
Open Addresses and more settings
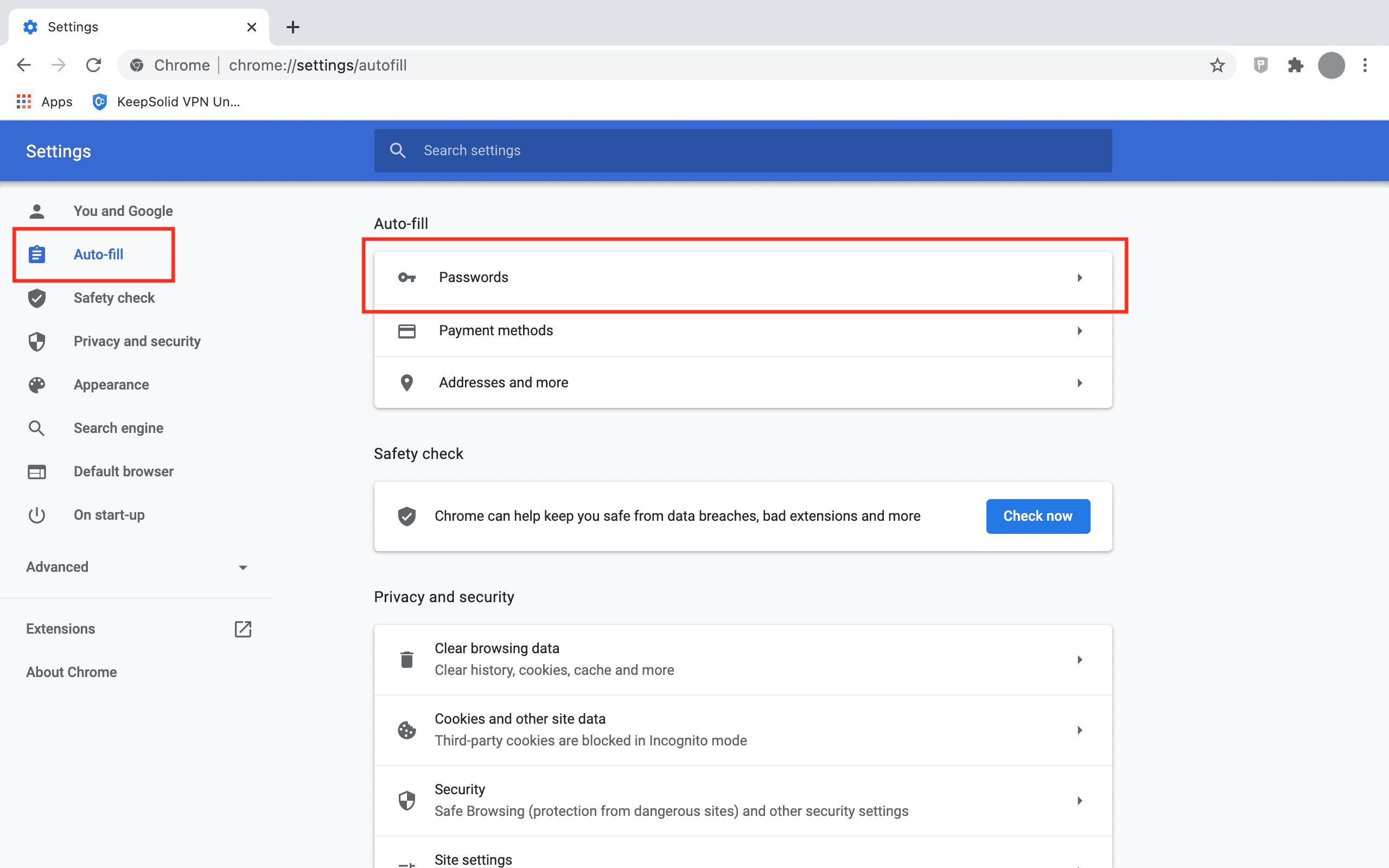[x=743, y=382]
